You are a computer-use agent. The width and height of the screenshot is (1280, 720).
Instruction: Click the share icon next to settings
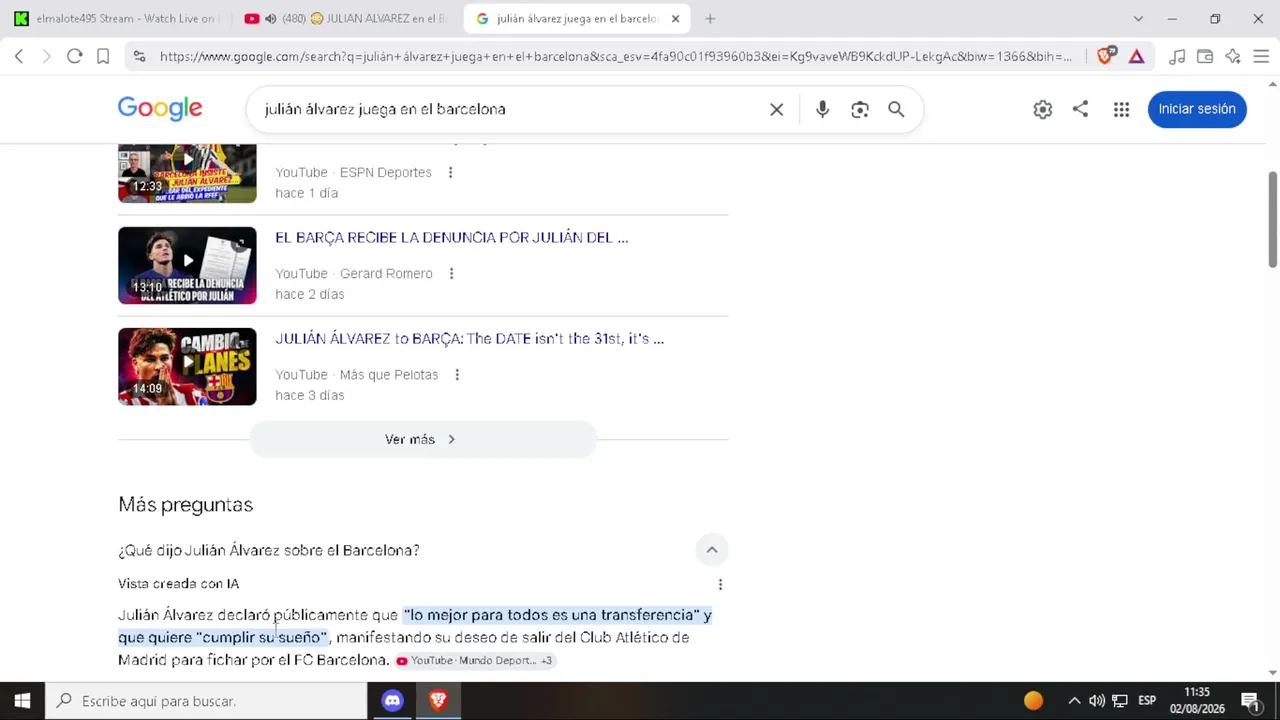pos(1080,109)
